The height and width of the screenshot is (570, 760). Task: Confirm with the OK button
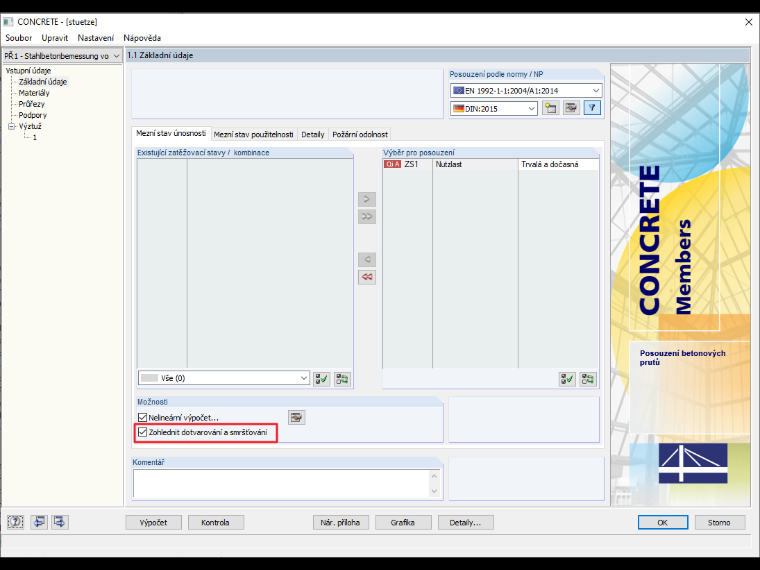[x=663, y=522]
